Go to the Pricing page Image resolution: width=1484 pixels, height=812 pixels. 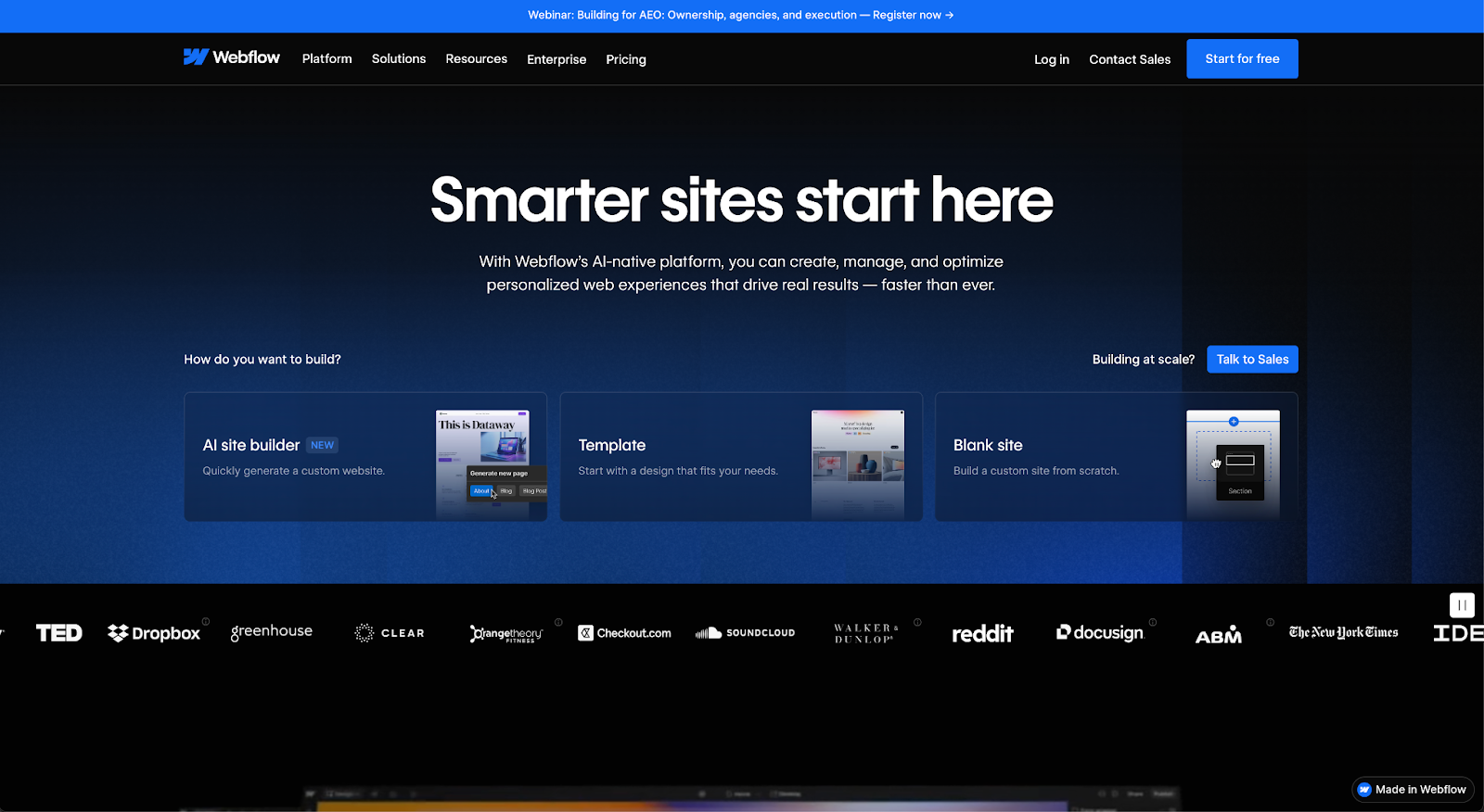[626, 59]
